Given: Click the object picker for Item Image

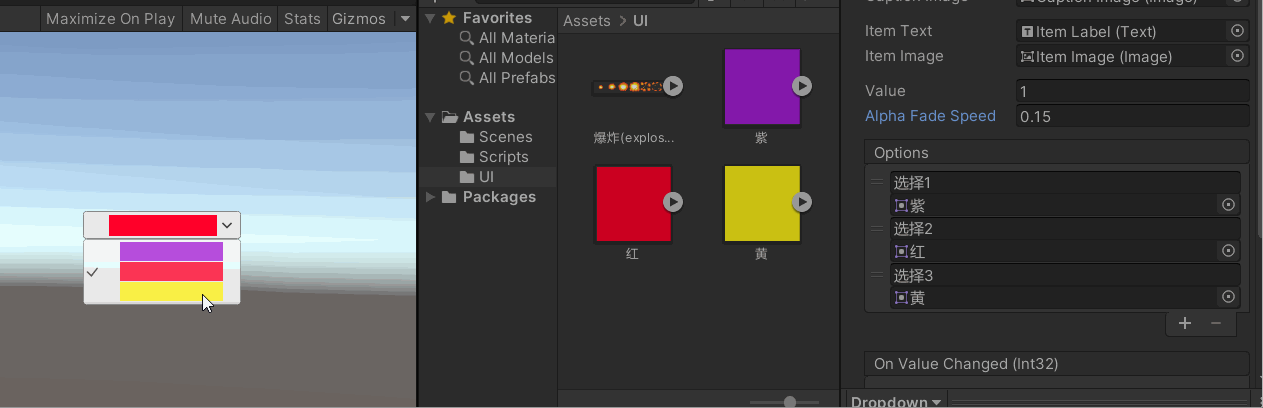Looking at the screenshot, I should coord(1237,56).
